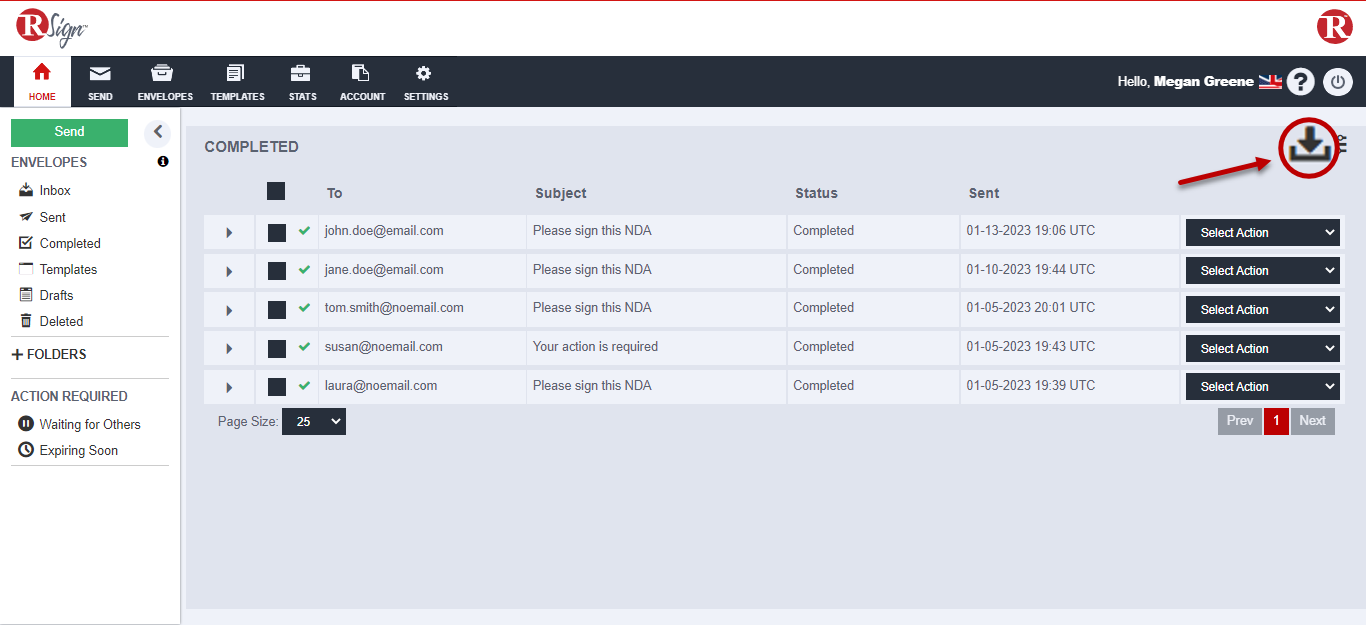Screen dimensions: 1366x625
Task: Click the download icon circled in red
Action: (x=1308, y=148)
